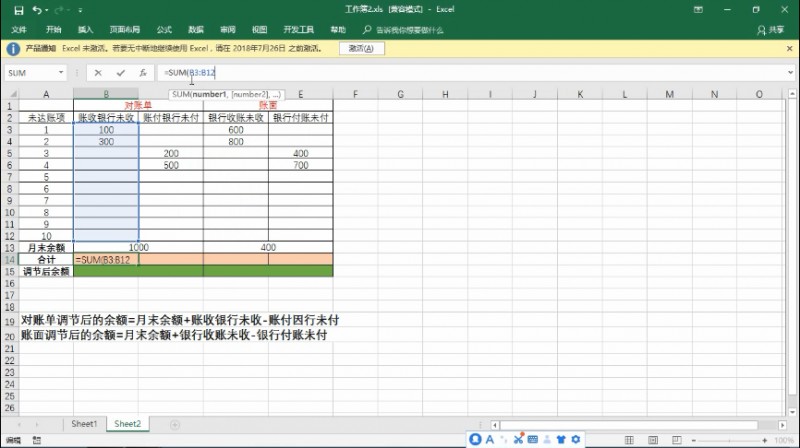800x448 pixels.
Task: Click the IME shirt skin icon
Action: [x=561, y=439]
